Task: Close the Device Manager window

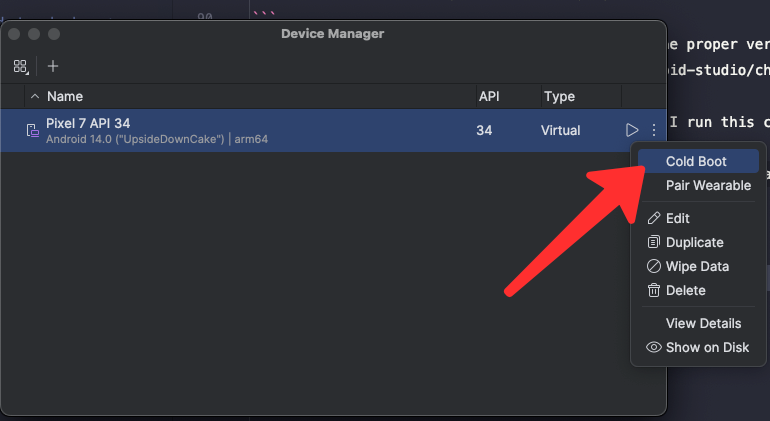Action: pyautogui.click(x=14, y=34)
